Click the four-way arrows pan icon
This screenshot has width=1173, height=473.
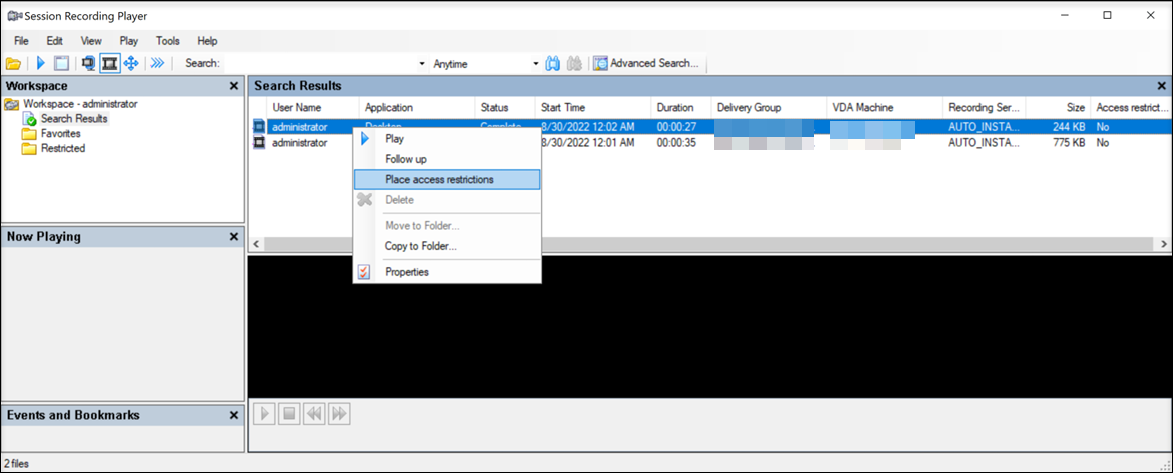[131, 64]
